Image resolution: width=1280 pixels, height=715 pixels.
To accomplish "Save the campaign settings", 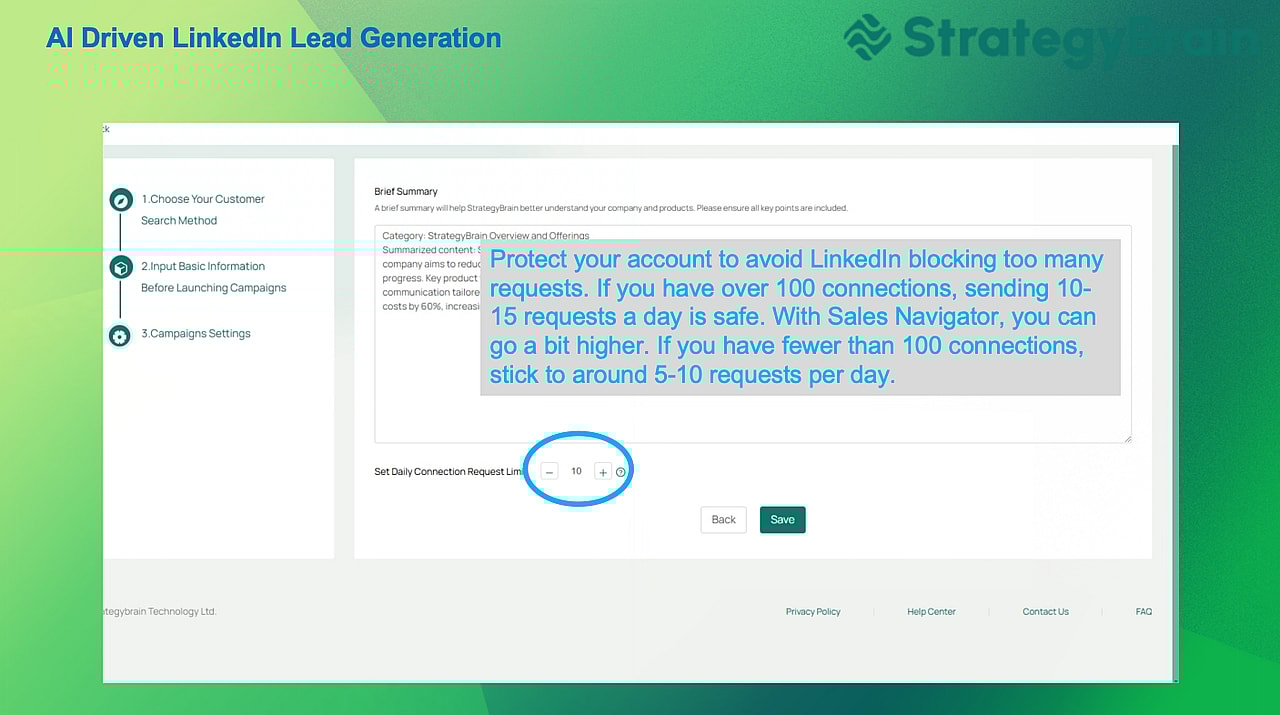I will (x=782, y=519).
